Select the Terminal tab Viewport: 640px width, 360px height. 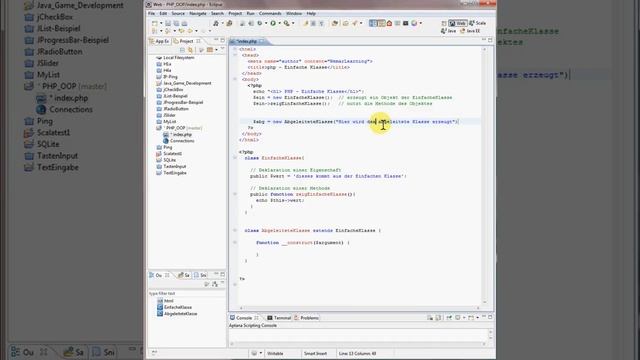pos(279,318)
